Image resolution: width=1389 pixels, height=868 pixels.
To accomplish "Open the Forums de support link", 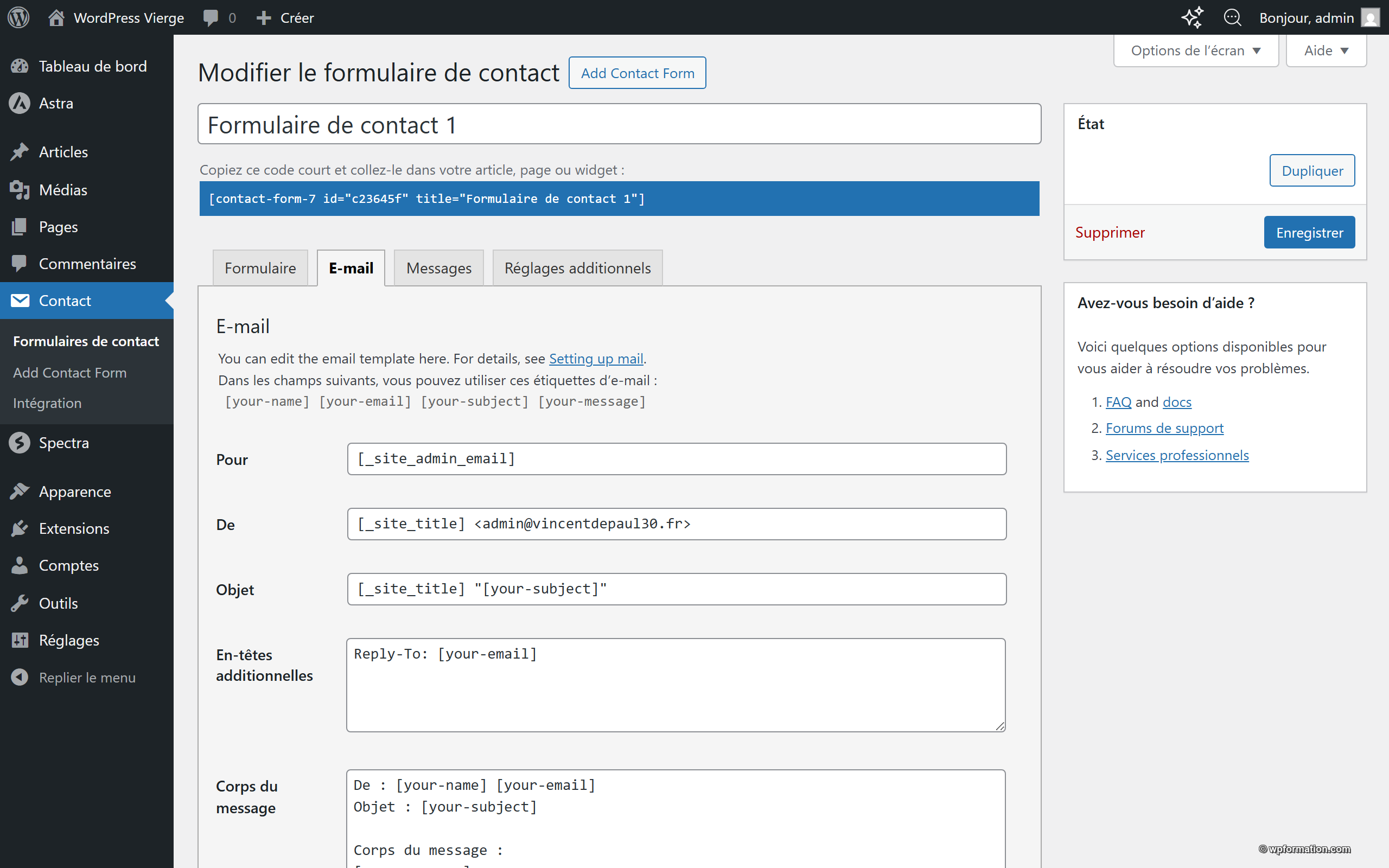I will (1164, 428).
